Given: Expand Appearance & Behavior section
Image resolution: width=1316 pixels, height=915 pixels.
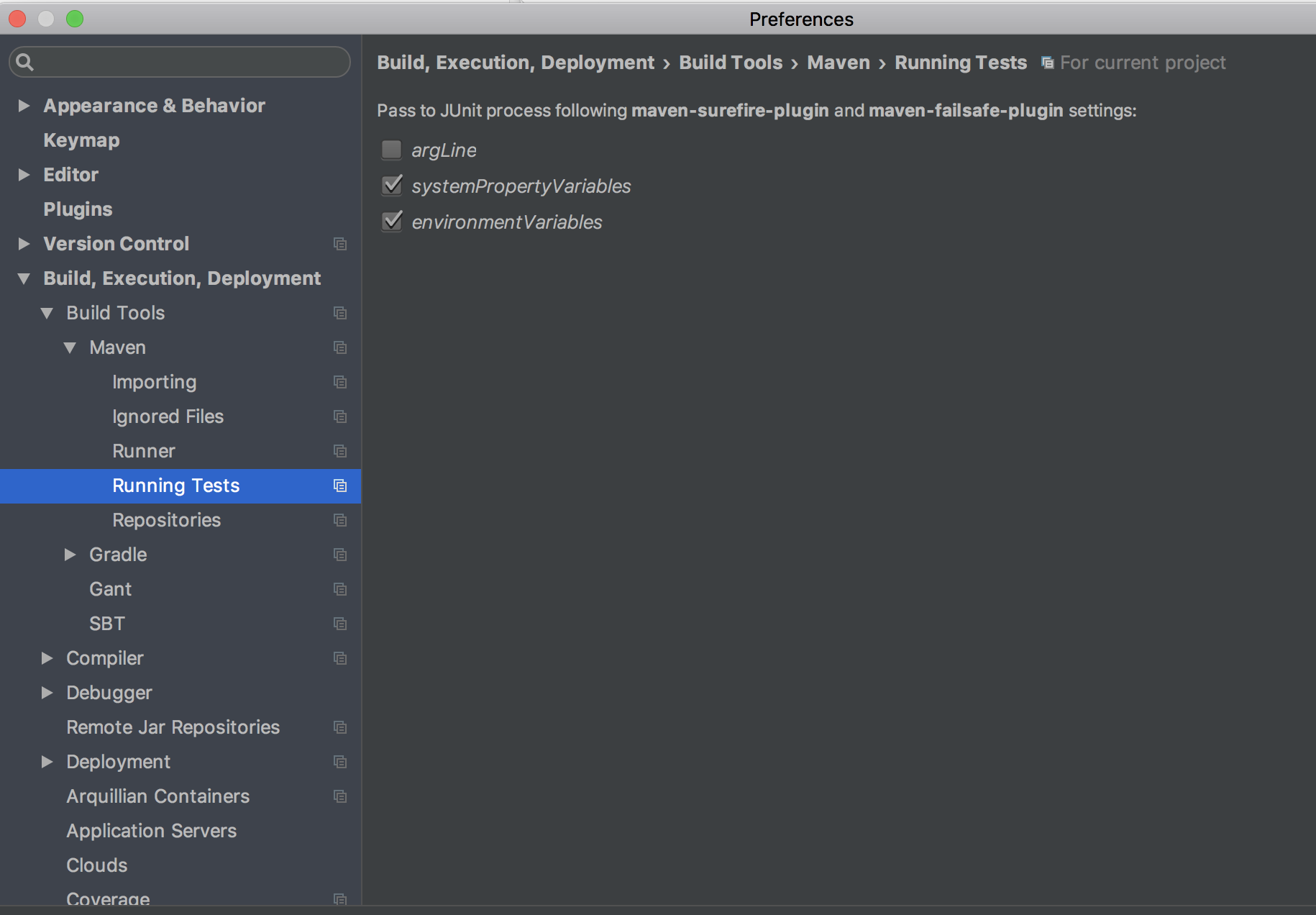Looking at the screenshot, I should [24, 106].
